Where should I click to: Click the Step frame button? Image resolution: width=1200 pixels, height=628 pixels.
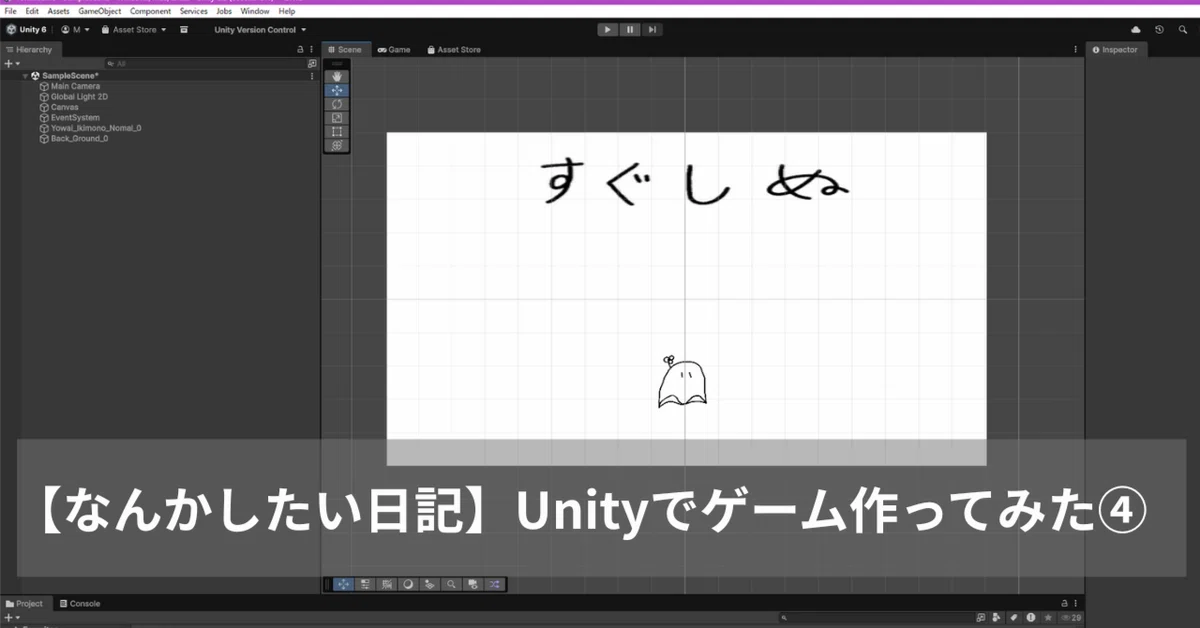[x=652, y=30]
